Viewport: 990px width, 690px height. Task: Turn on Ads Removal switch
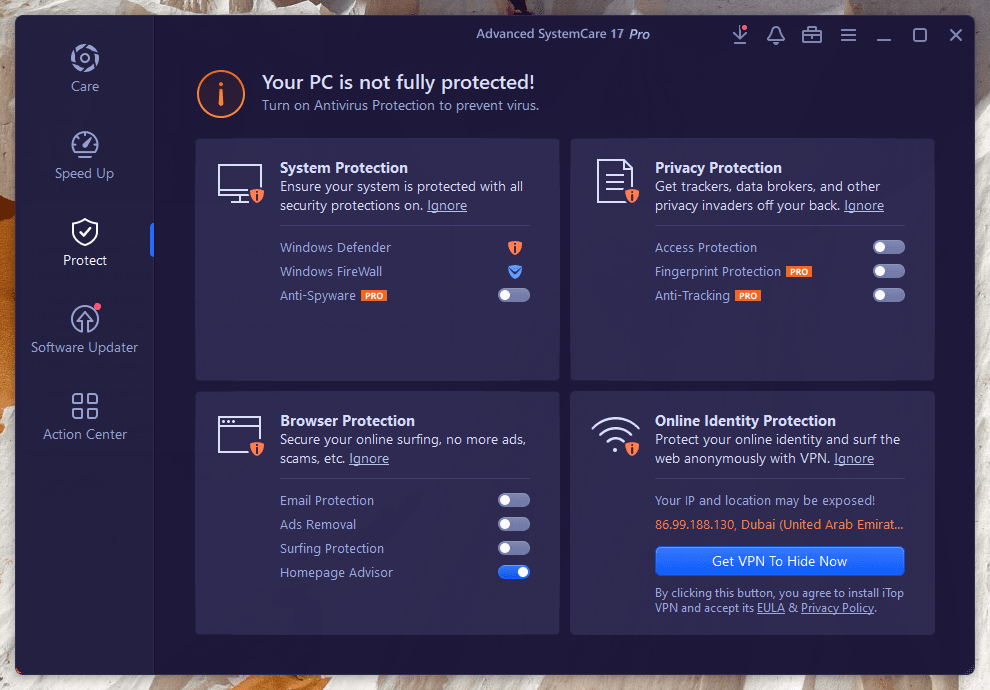(x=514, y=524)
